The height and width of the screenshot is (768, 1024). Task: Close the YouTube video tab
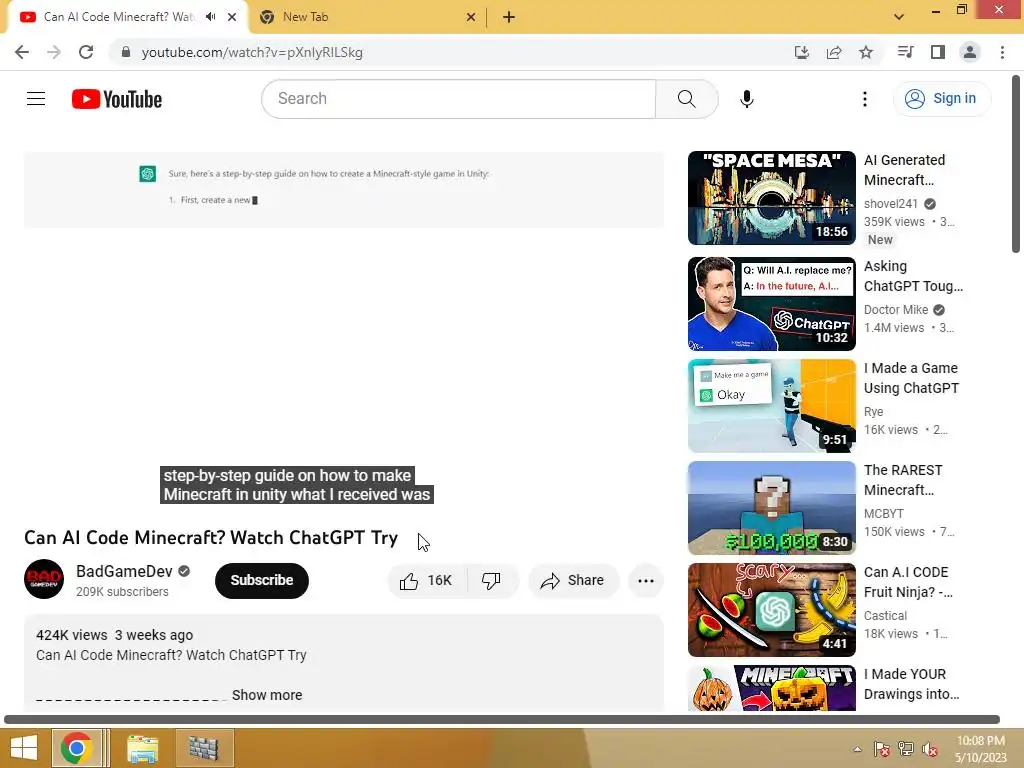click(x=232, y=17)
